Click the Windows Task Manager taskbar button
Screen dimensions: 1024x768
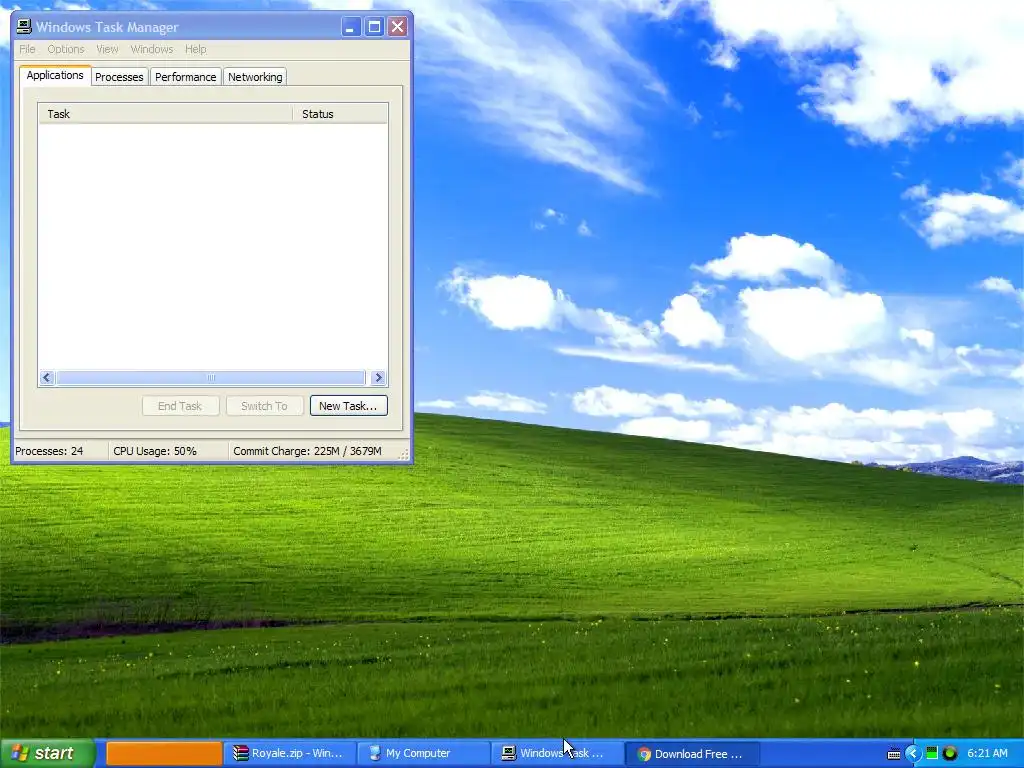558,753
